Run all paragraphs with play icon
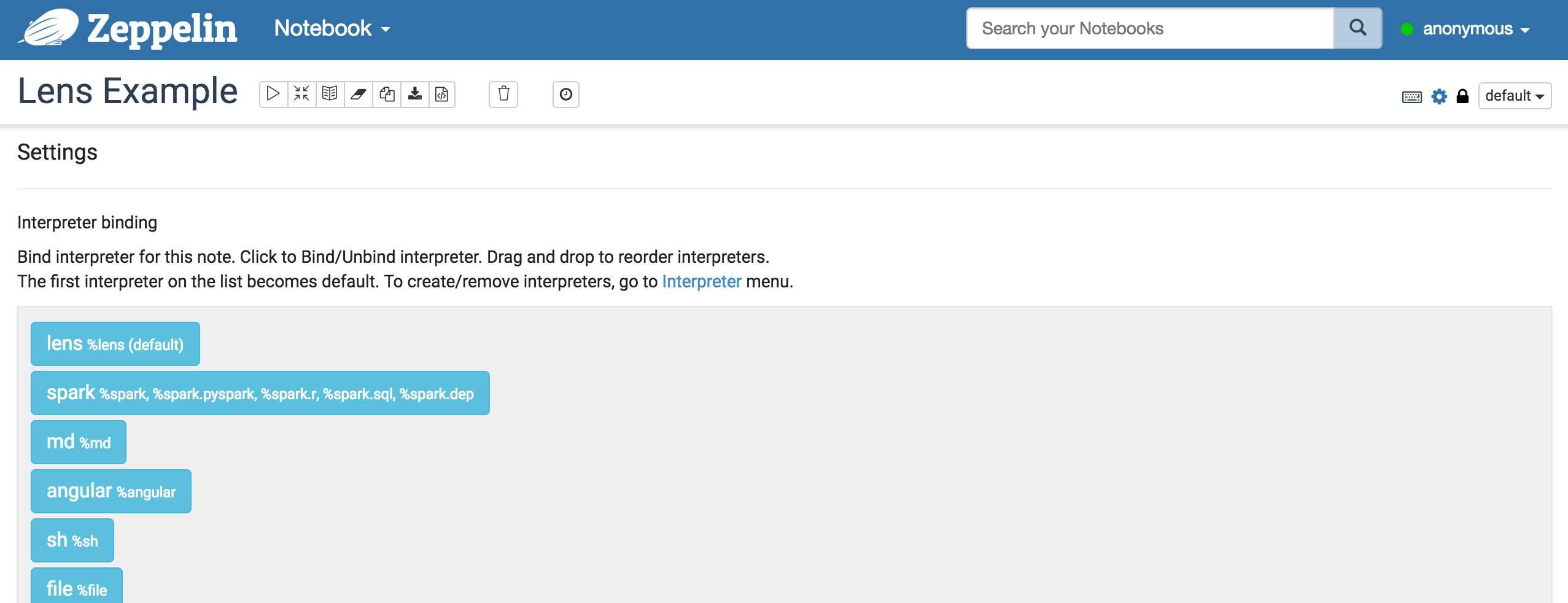1568x603 pixels. (x=274, y=94)
